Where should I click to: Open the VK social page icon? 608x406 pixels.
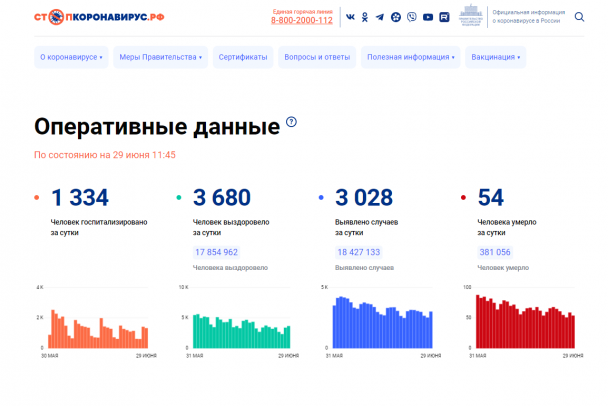coord(350,17)
